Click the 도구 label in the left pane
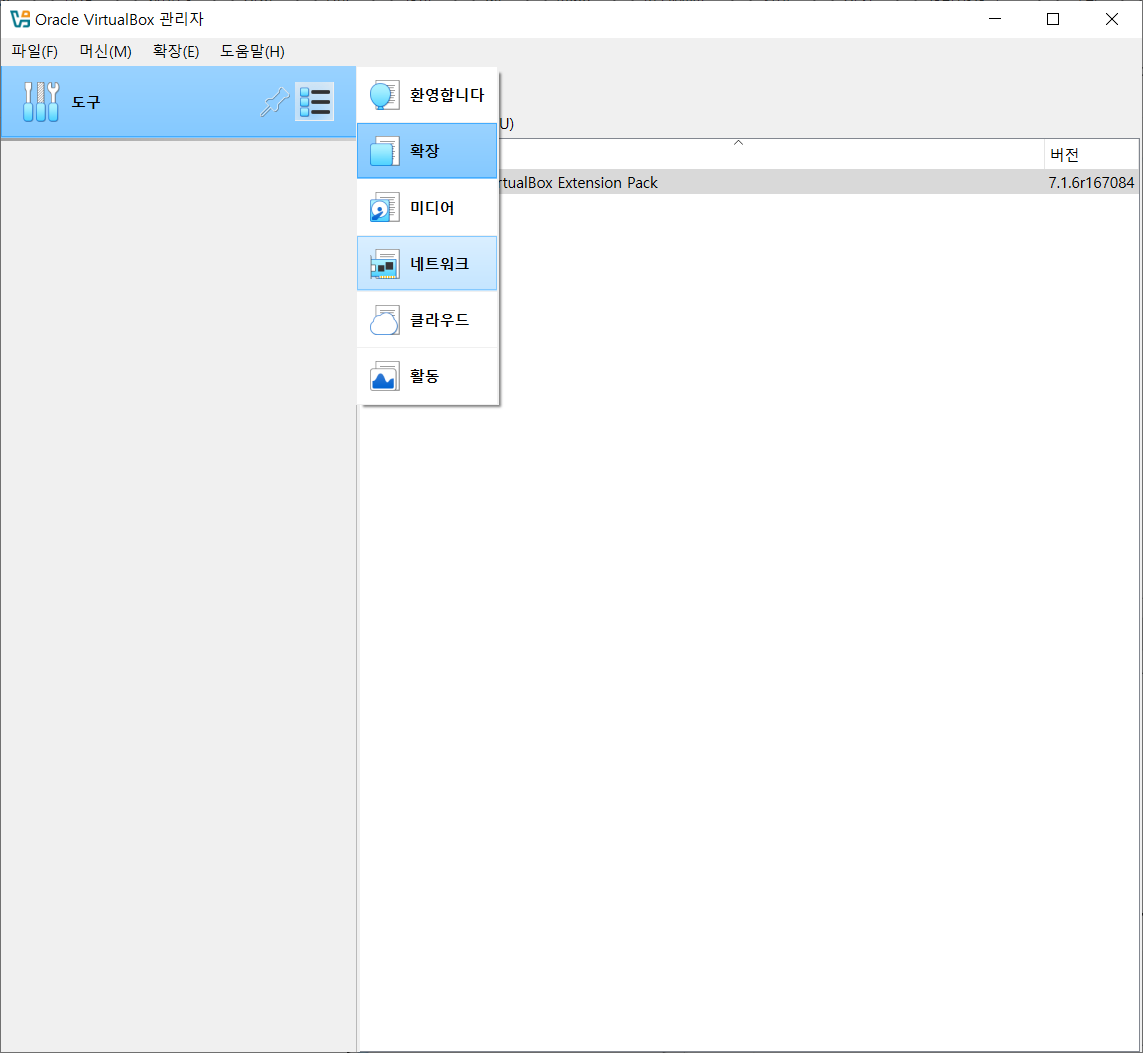1143x1053 pixels. point(85,102)
